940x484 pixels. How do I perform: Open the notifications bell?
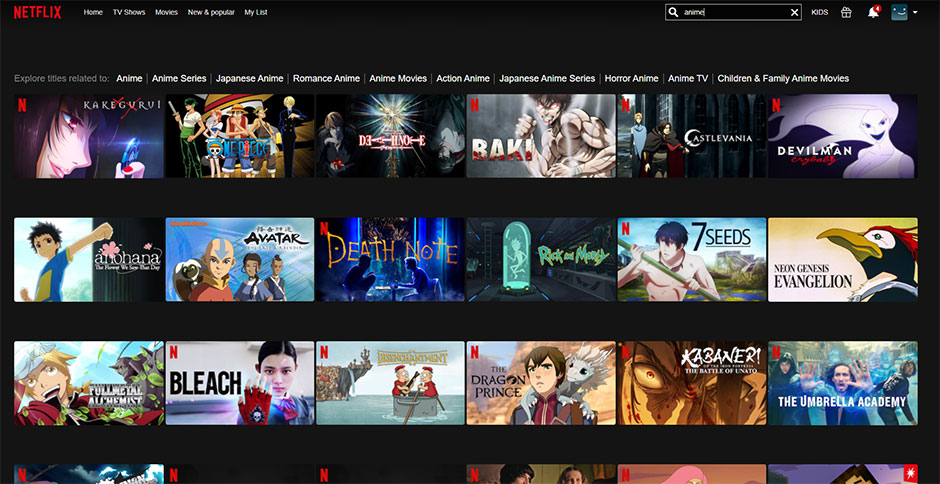point(873,12)
